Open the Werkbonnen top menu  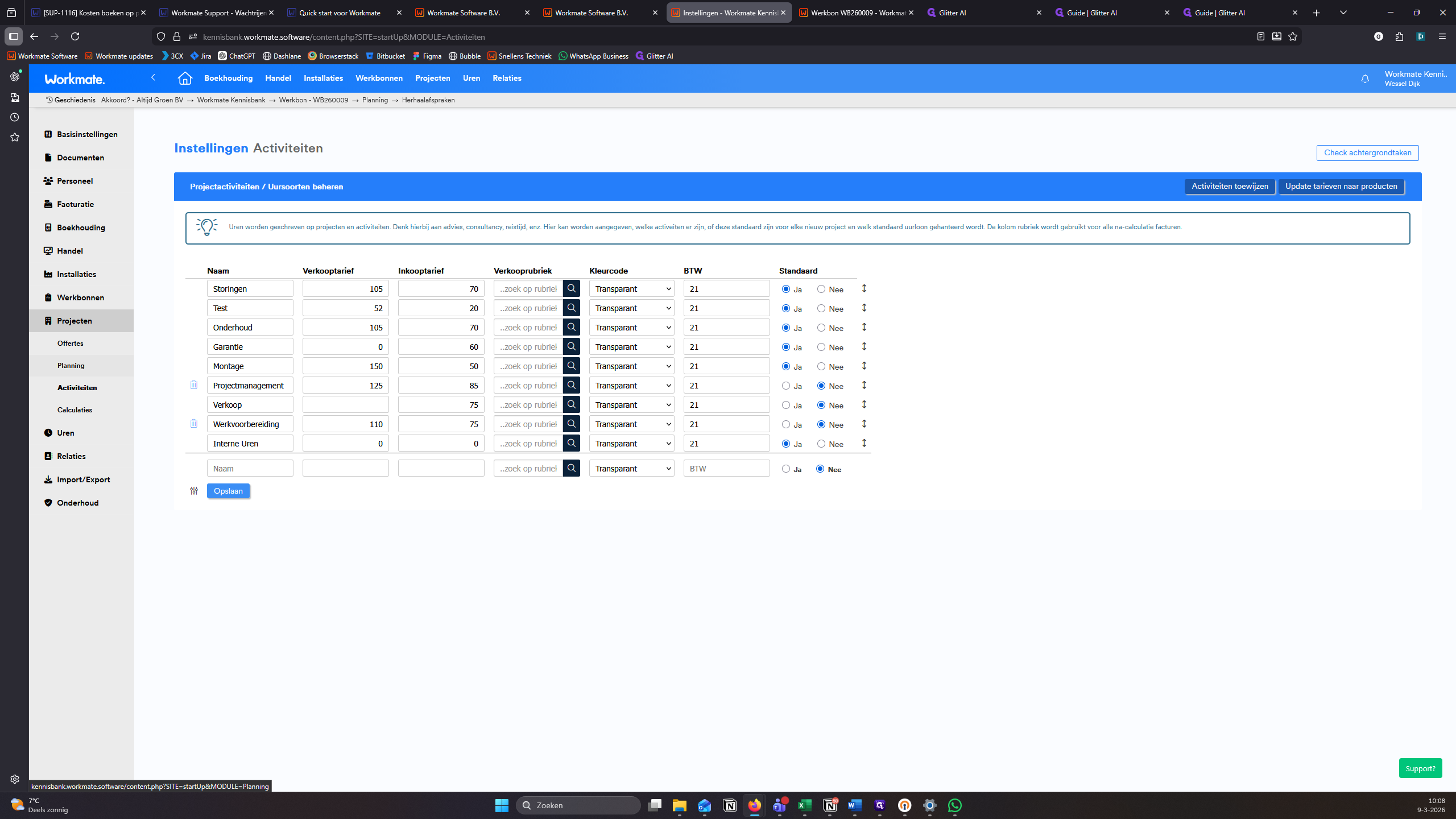pyautogui.click(x=379, y=78)
